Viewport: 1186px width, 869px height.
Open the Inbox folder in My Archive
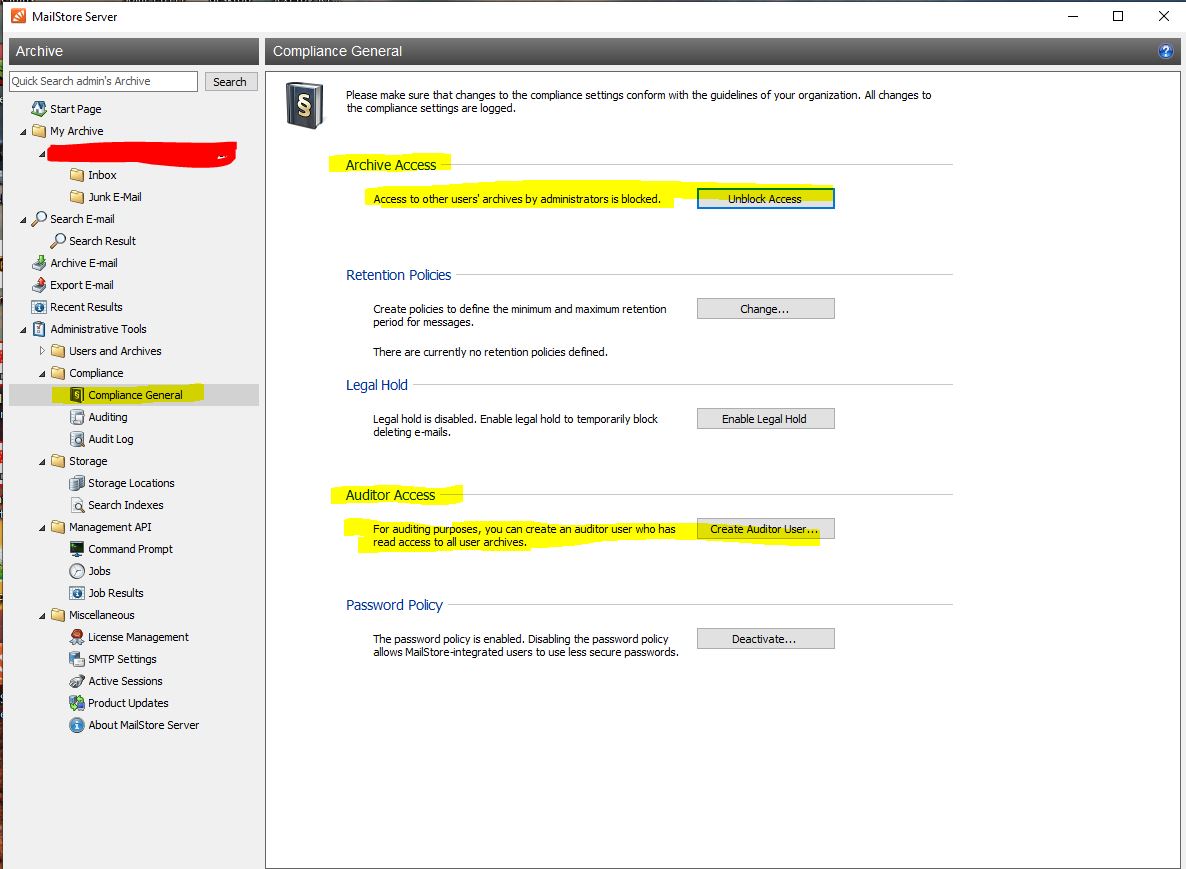coord(102,175)
